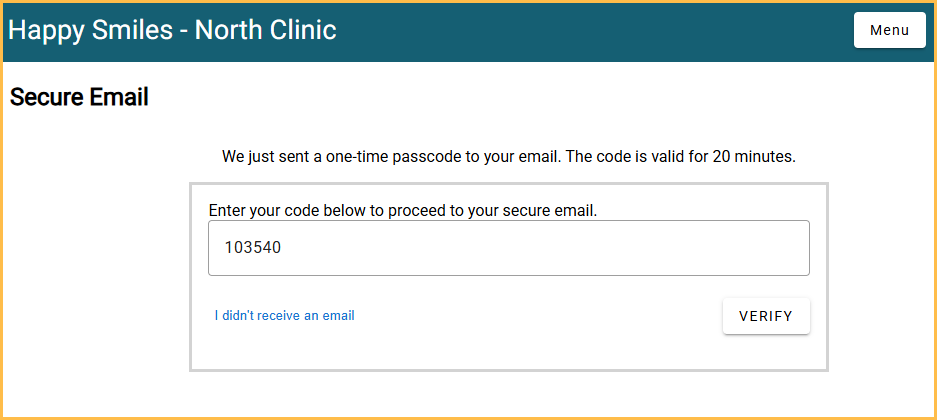Image resolution: width=937 pixels, height=420 pixels.
Task: Click the "Enter your code below" label
Action: [x=402, y=211]
